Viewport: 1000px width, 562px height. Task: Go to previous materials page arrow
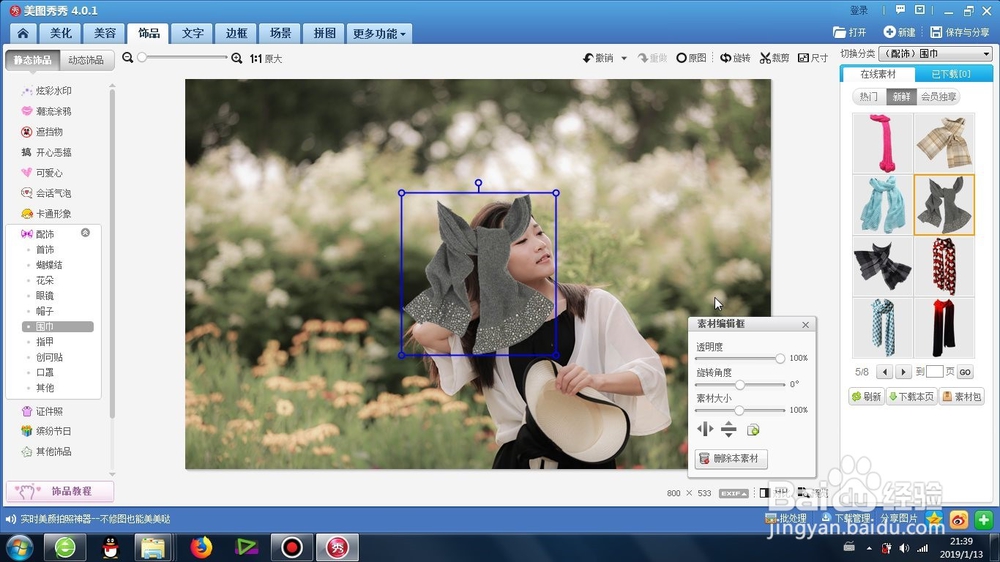(x=884, y=372)
